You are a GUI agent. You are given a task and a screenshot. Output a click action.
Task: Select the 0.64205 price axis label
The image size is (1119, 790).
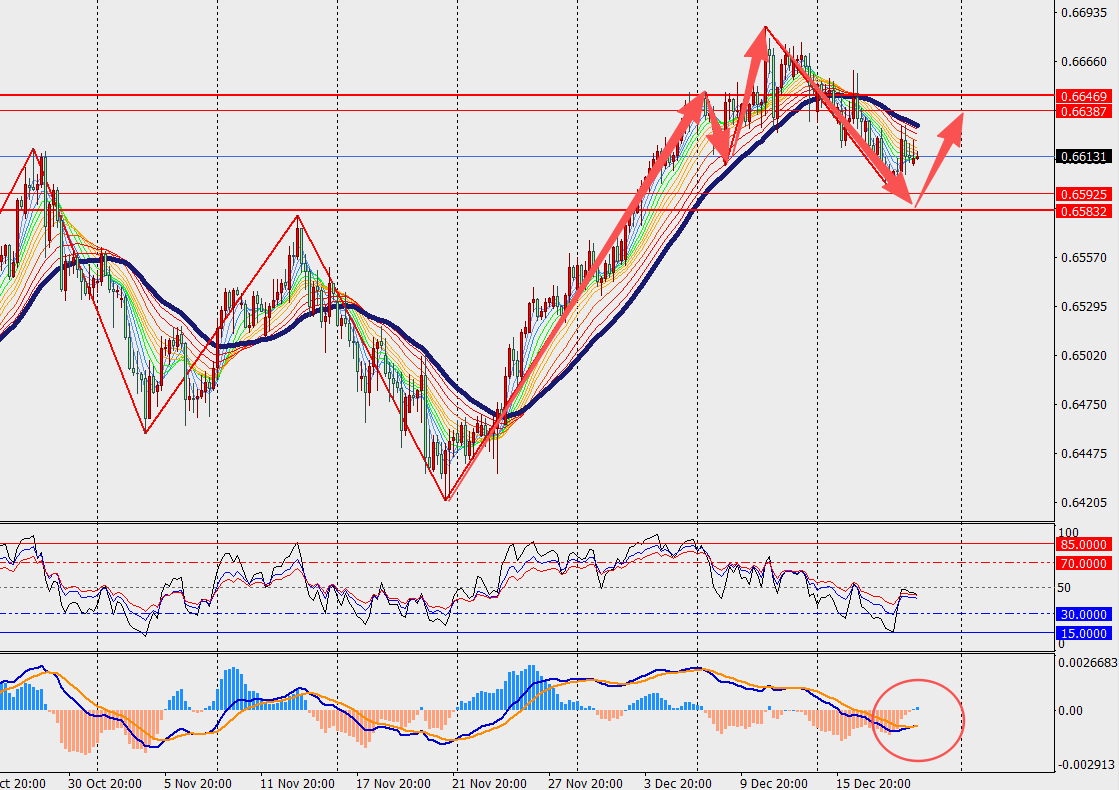click(x=1084, y=503)
